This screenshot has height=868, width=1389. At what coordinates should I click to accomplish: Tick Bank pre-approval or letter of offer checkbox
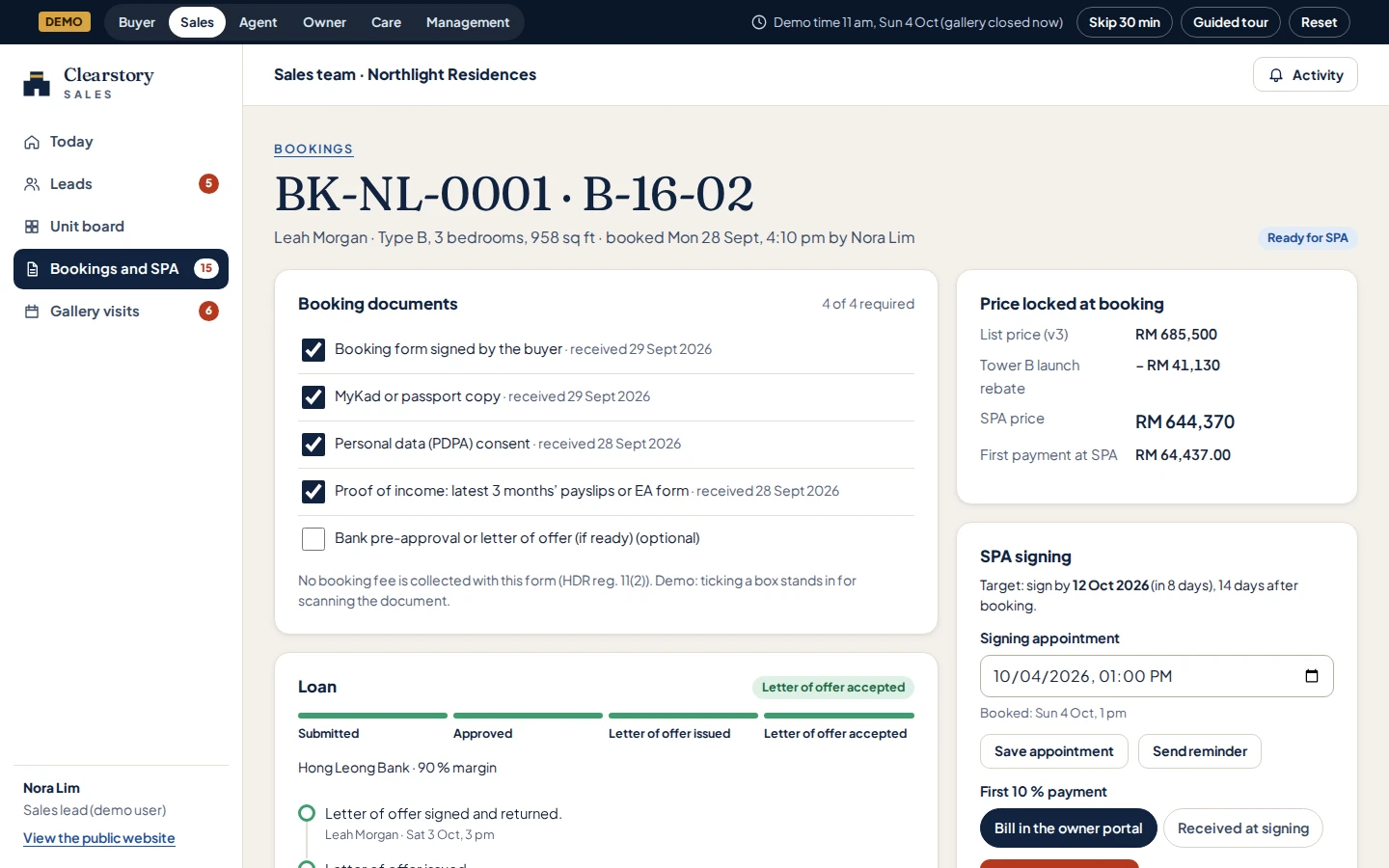click(313, 539)
